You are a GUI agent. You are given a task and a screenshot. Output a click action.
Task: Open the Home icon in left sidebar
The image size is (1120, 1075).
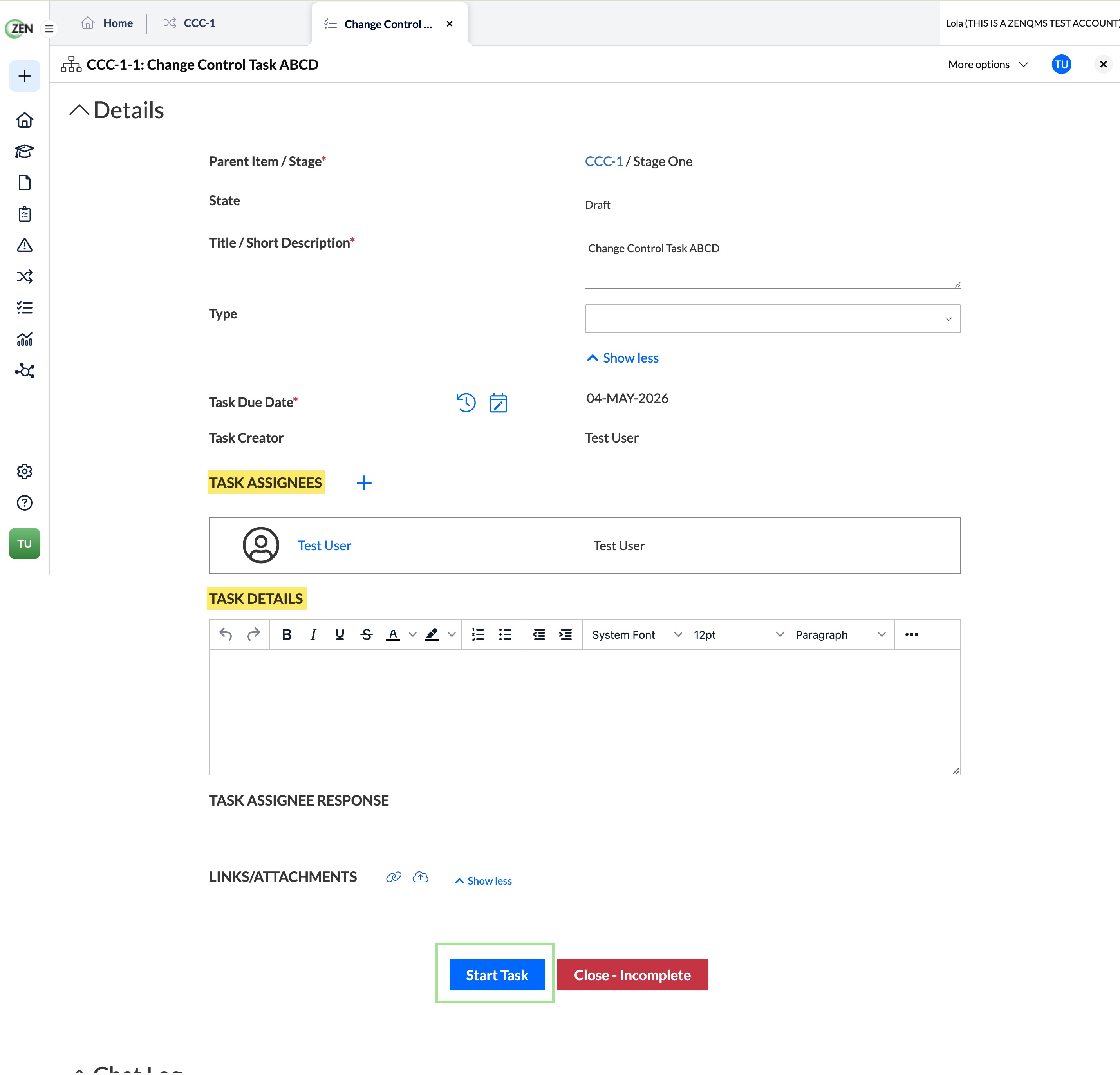click(x=25, y=120)
